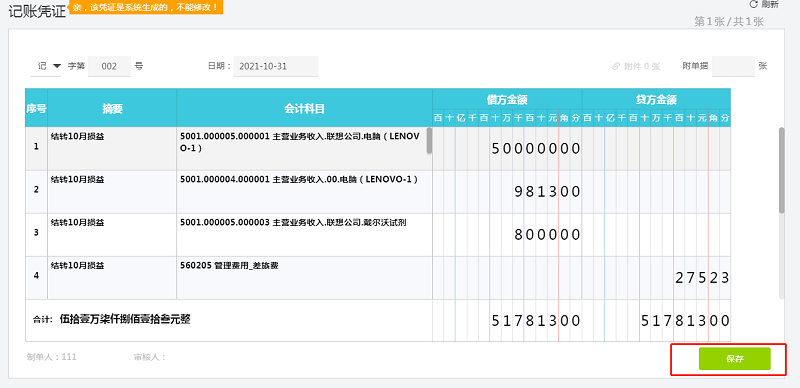The image size is (800, 388).
Task: Click the date field 2021-10-31
Action: point(276,66)
